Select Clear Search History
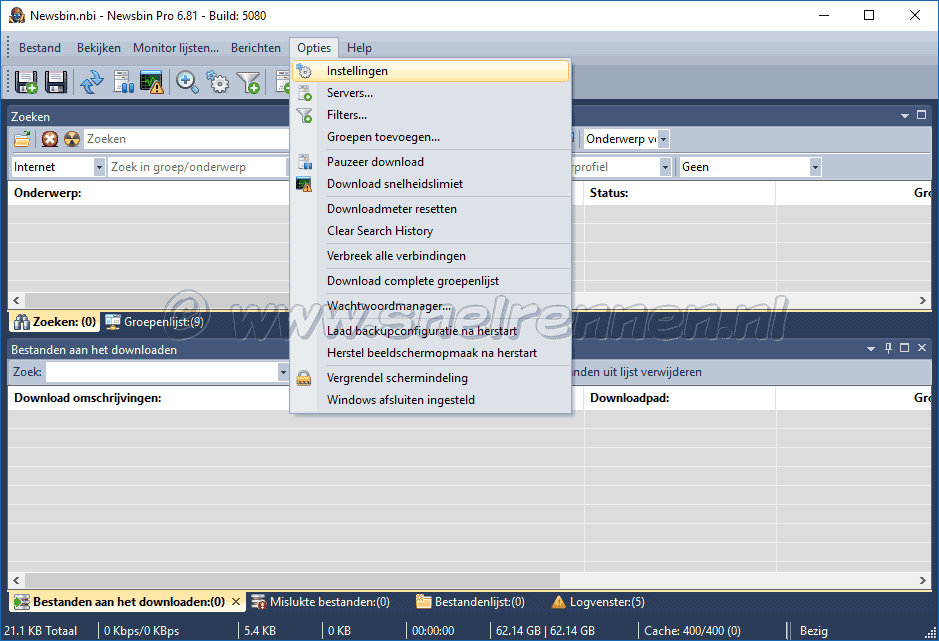939x641 pixels. pos(431,231)
